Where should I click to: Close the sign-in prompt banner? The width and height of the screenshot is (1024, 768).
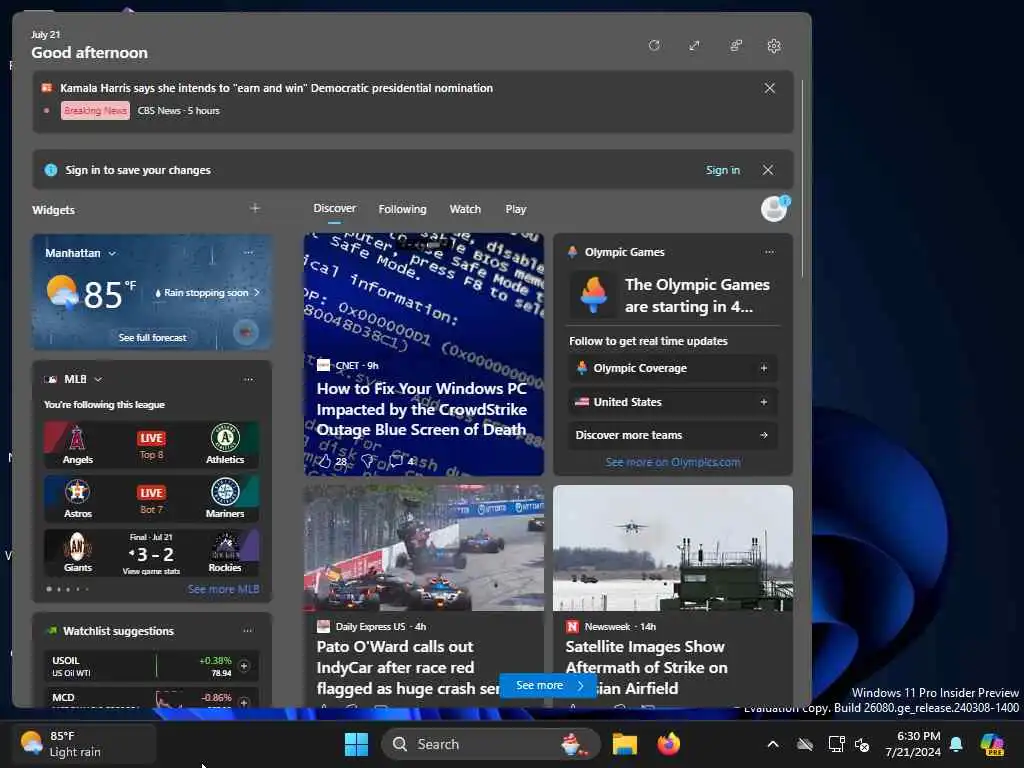pos(768,170)
